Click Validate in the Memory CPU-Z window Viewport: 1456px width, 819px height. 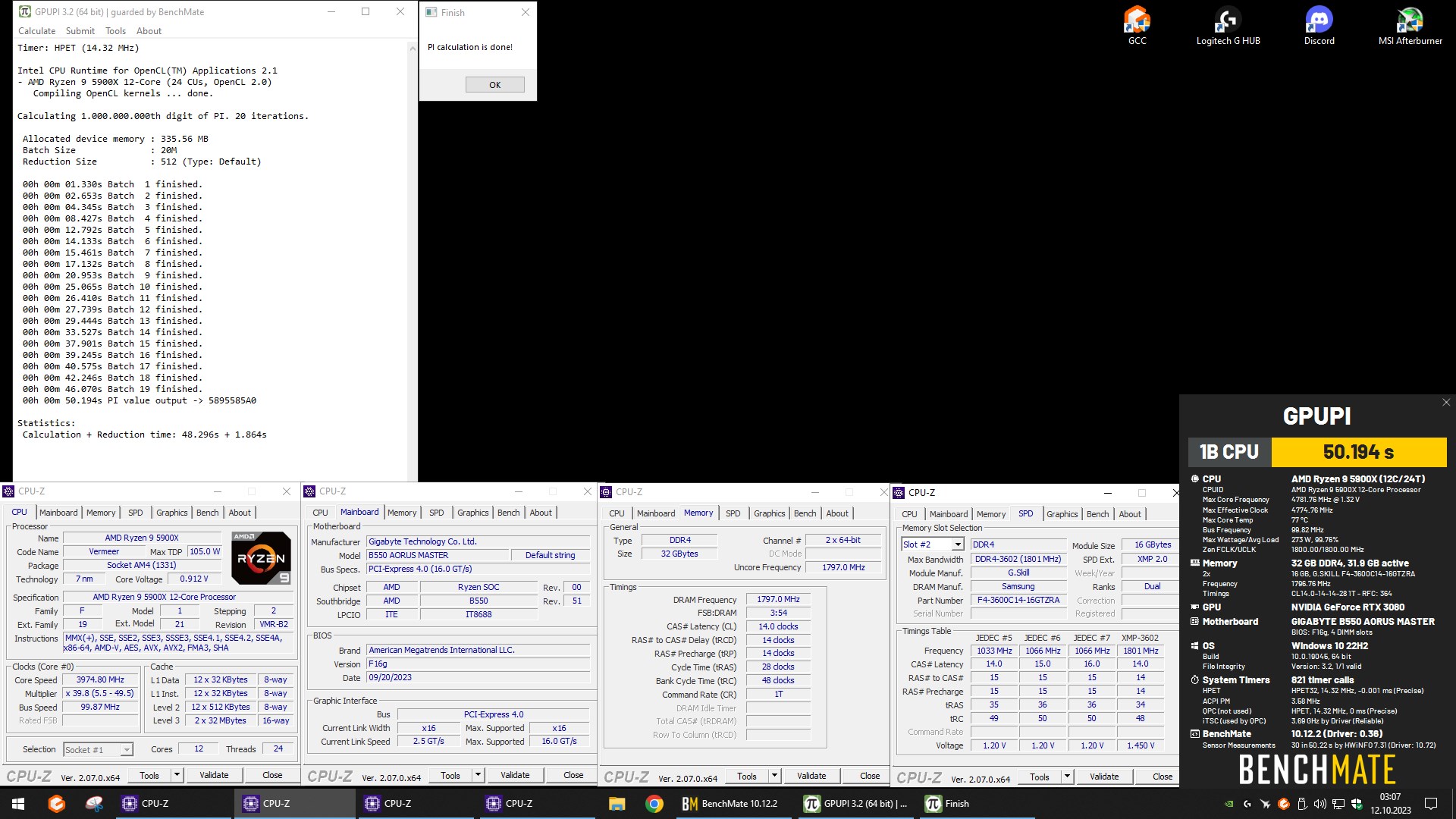pyautogui.click(x=811, y=776)
